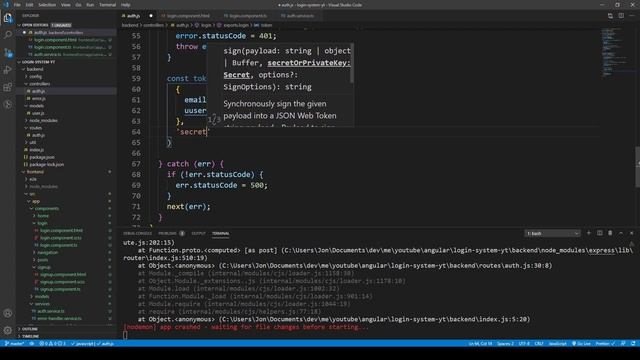640x360 pixels.
Task: Switch to auth.service.ts editor tab
Action: (300, 16)
